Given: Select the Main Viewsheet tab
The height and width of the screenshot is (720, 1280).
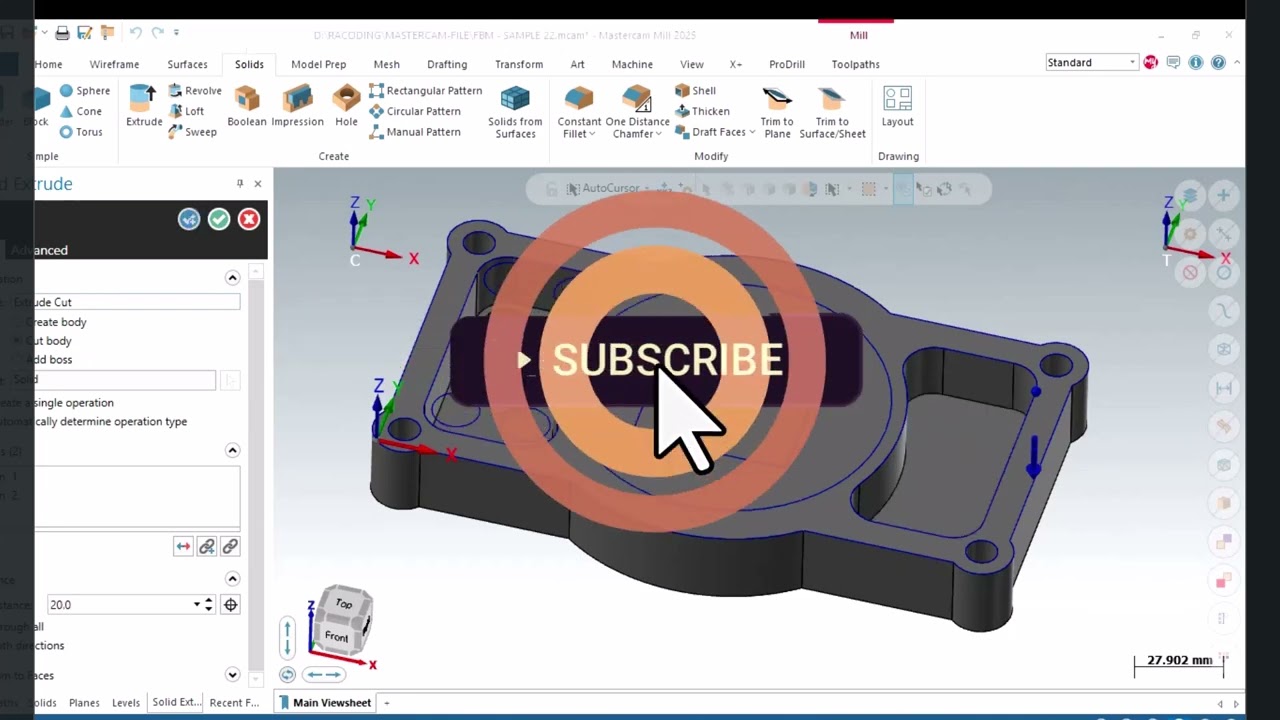Looking at the screenshot, I should (x=324, y=703).
